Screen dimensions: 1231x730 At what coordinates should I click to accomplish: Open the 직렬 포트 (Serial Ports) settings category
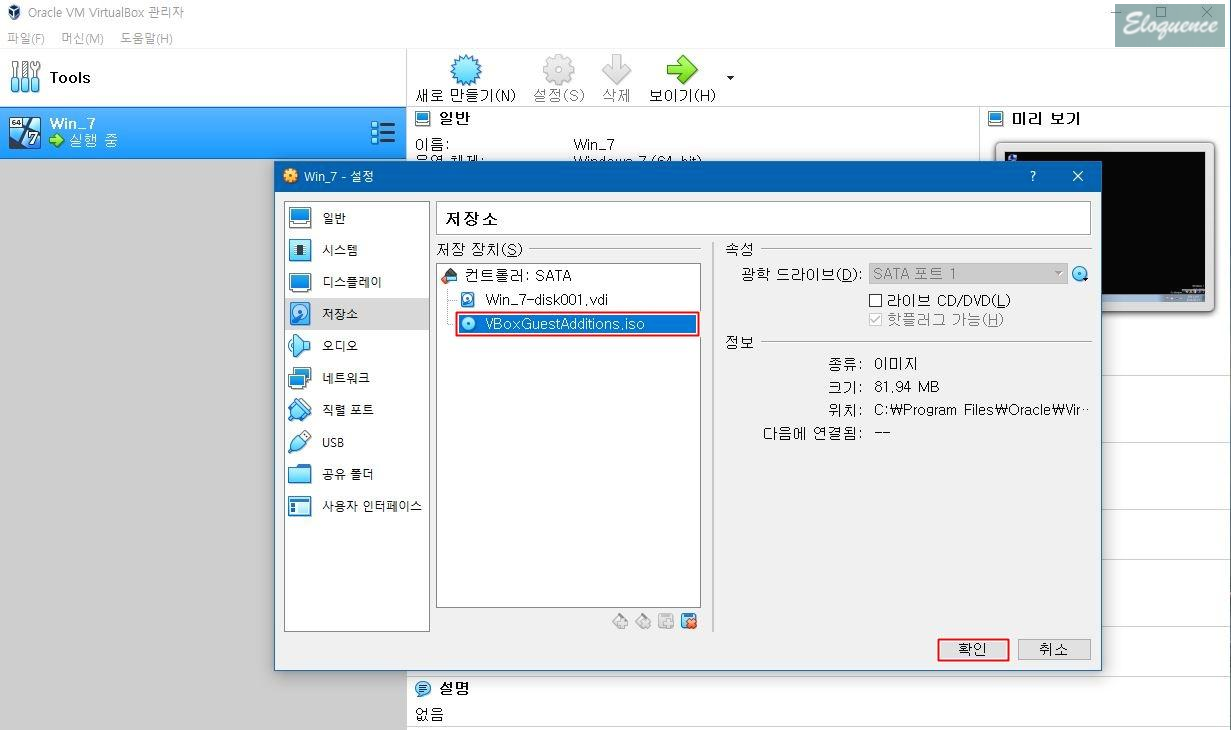356,410
